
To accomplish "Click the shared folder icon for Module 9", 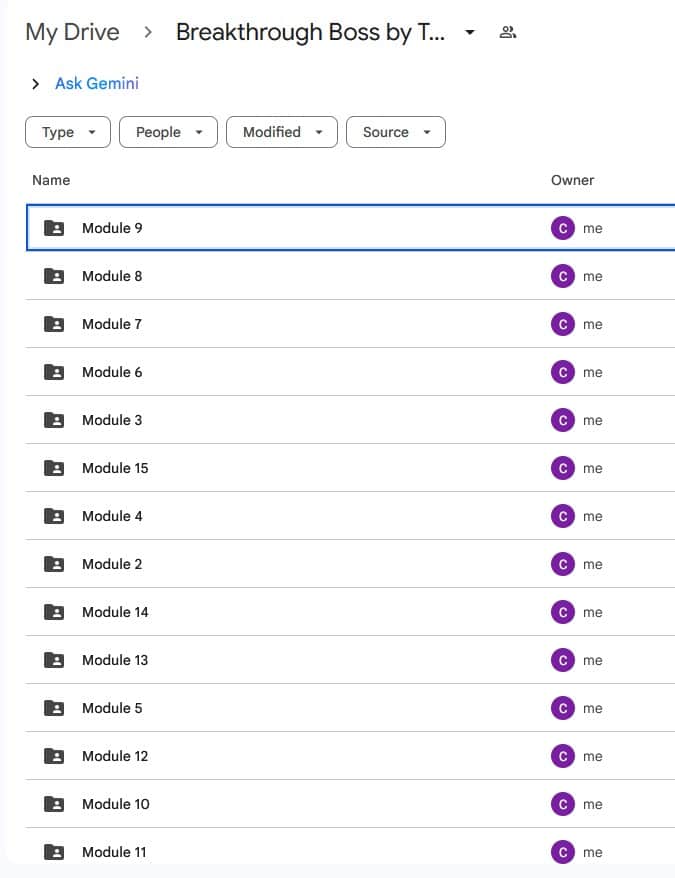I will click(x=54, y=228).
